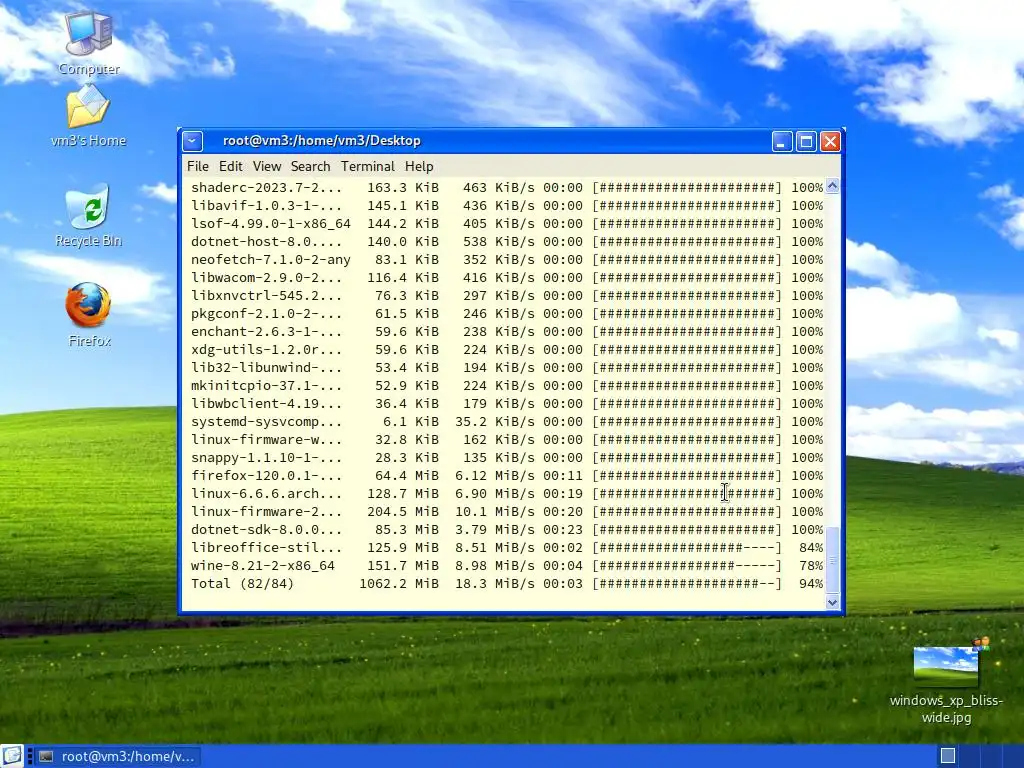Click the pkgconf-2.1.0-2-... package name

point(266,313)
